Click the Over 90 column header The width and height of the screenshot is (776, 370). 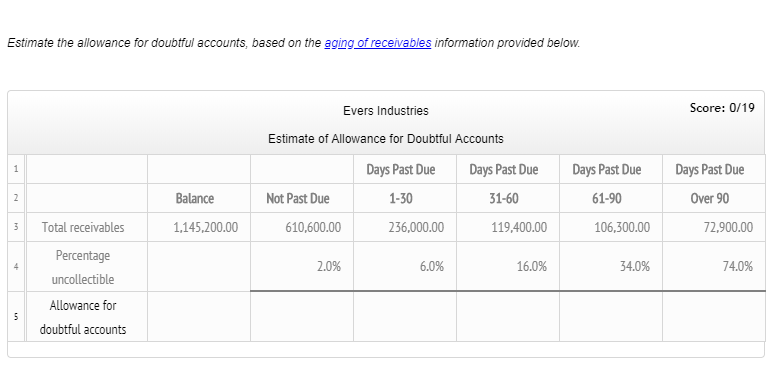coord(710,198)
